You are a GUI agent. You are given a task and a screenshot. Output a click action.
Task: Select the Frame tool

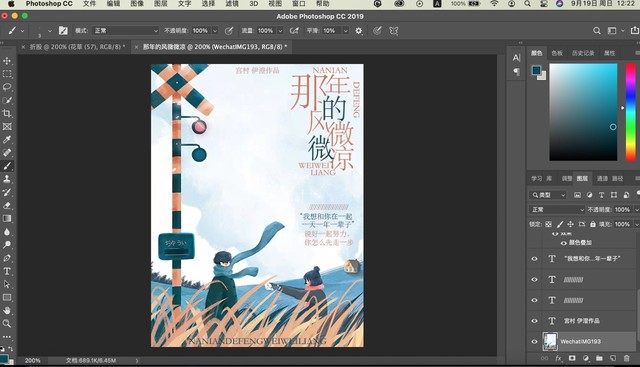[x=7, y=127]
